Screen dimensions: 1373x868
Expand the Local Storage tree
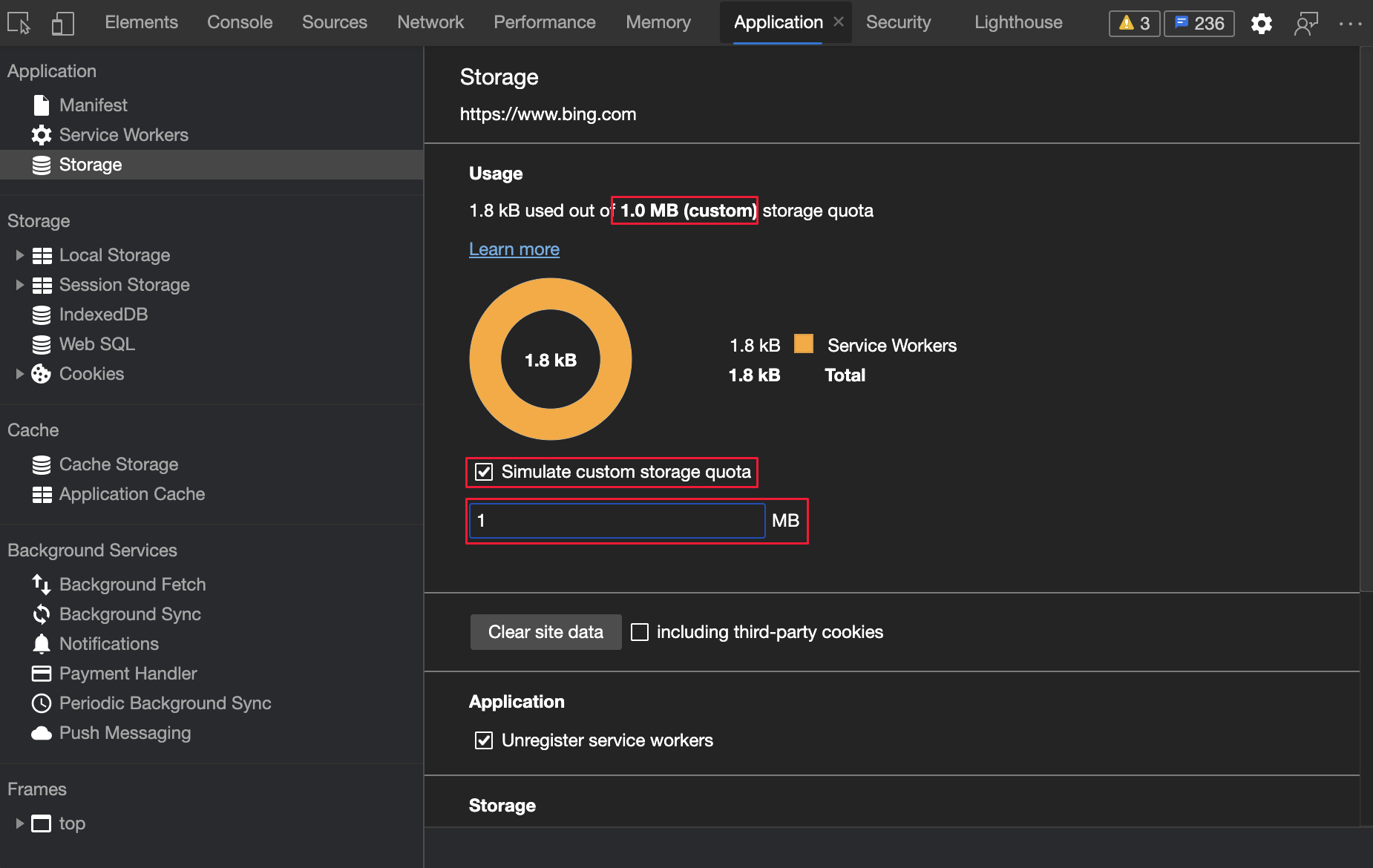19,254
